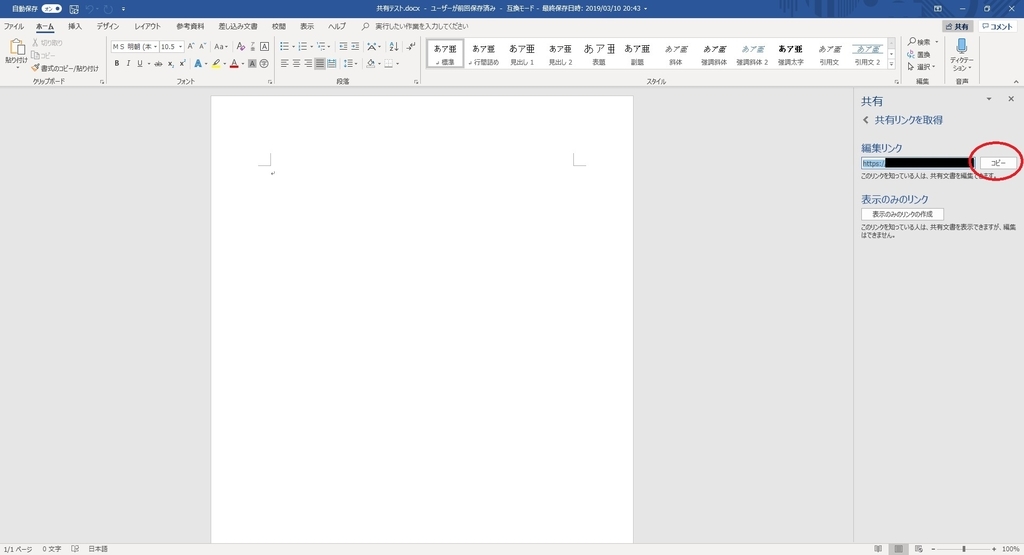This screenshot has height=555, width=1024.
Task: Click the sort A-Z icon
Action: [393, 46]
